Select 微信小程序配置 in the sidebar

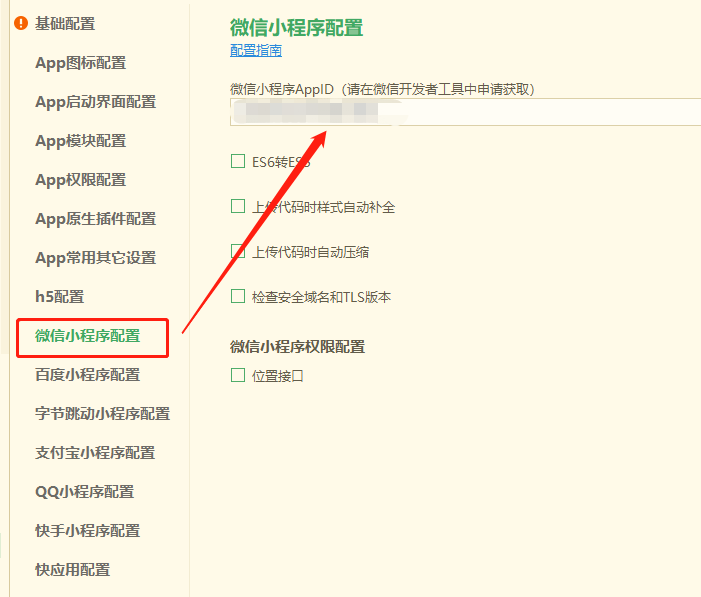point(88,336)
